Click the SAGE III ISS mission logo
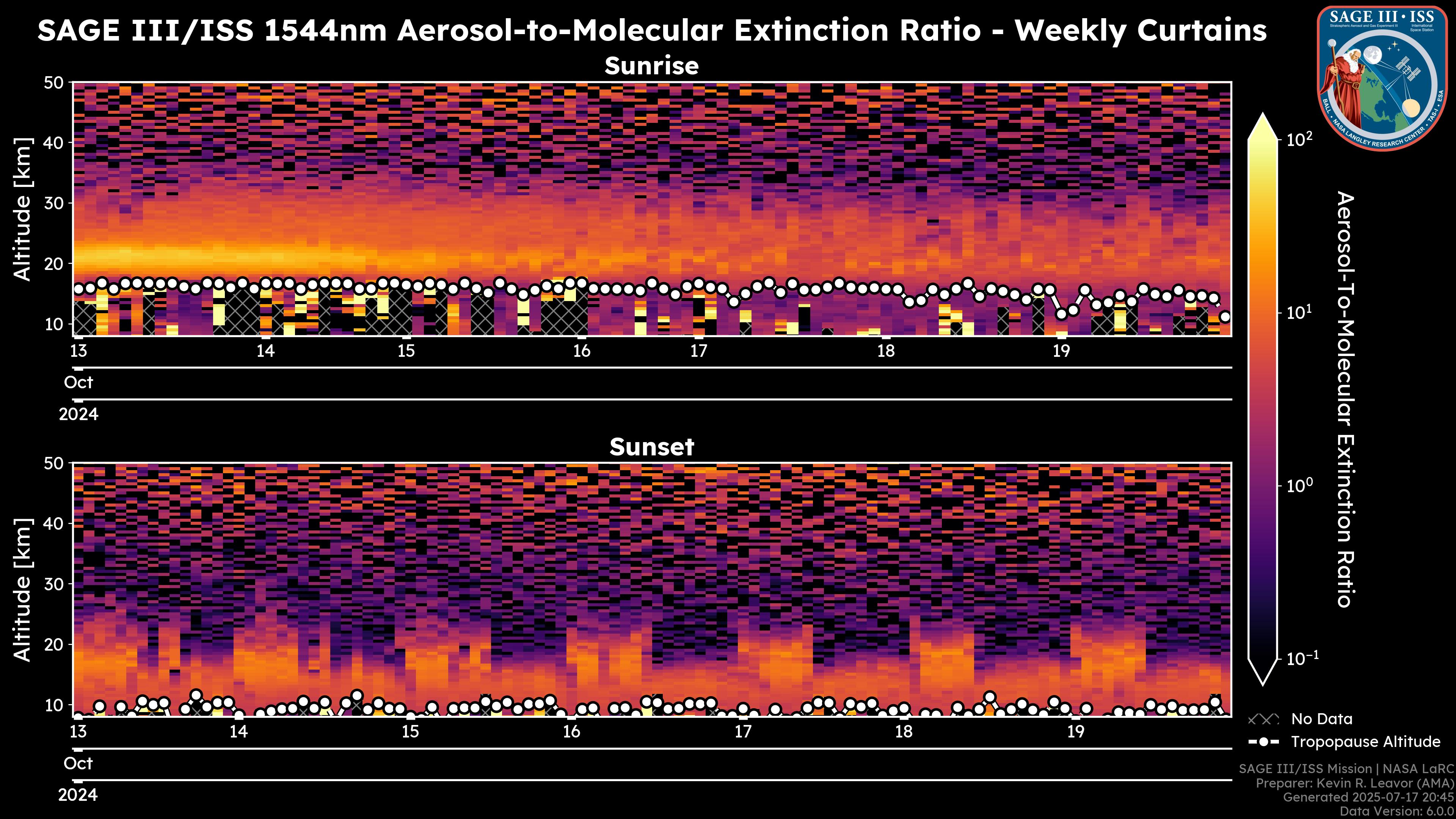 click(1383, 78)
